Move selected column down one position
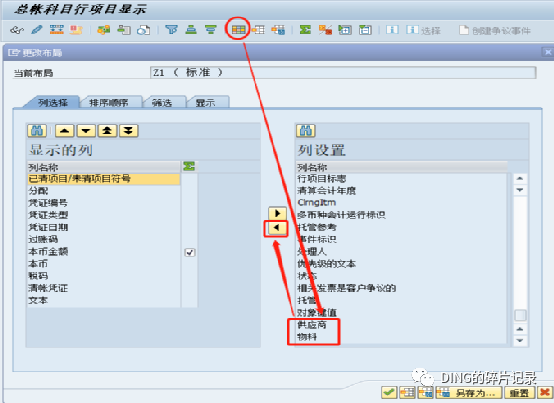The image size is (554, 403). pos(86,131)
